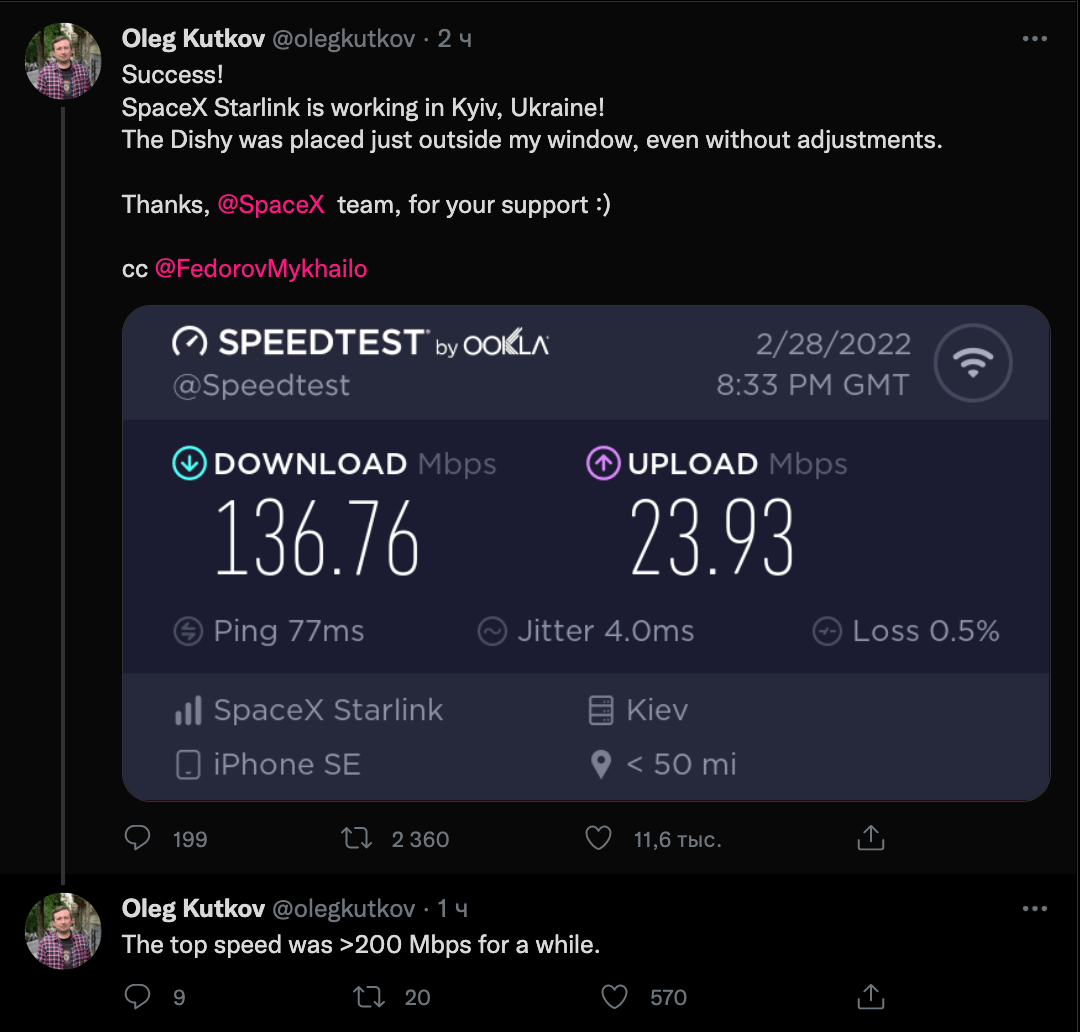Screen dimensions: 1080x1032
Task: Open more options for the first tweet
Action: coord(1035,40)
